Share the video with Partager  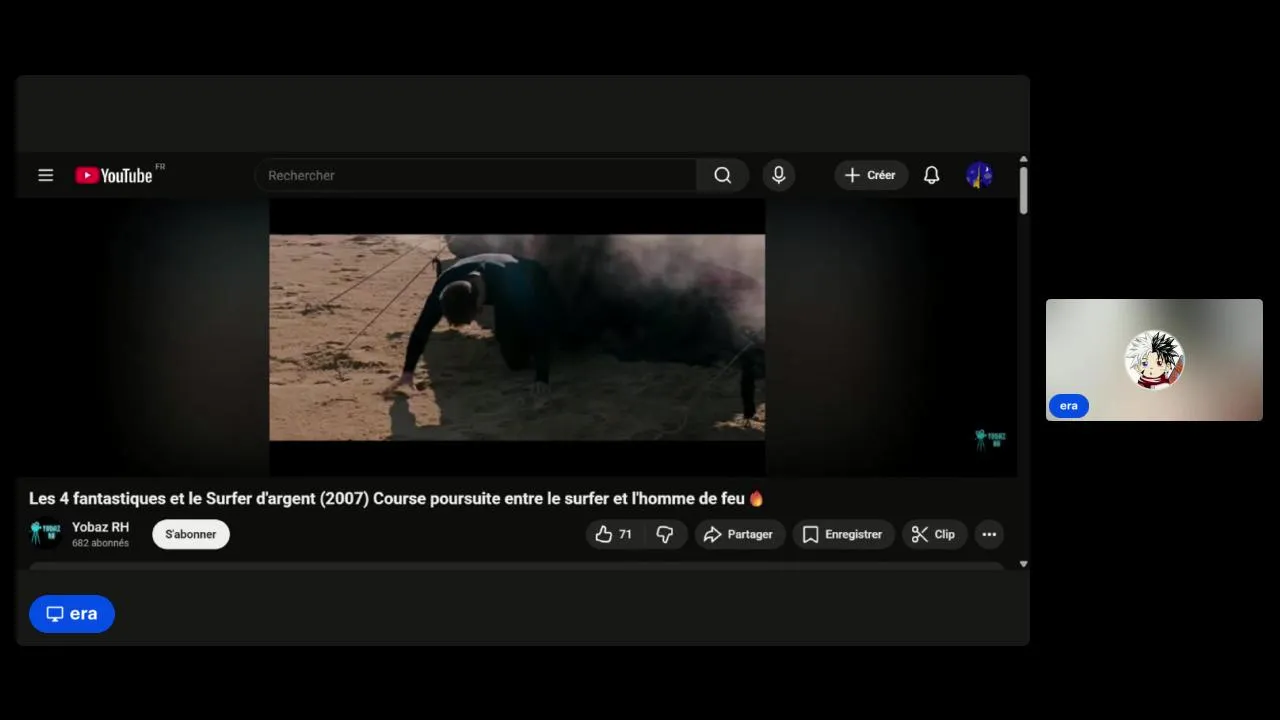(739, 534)
